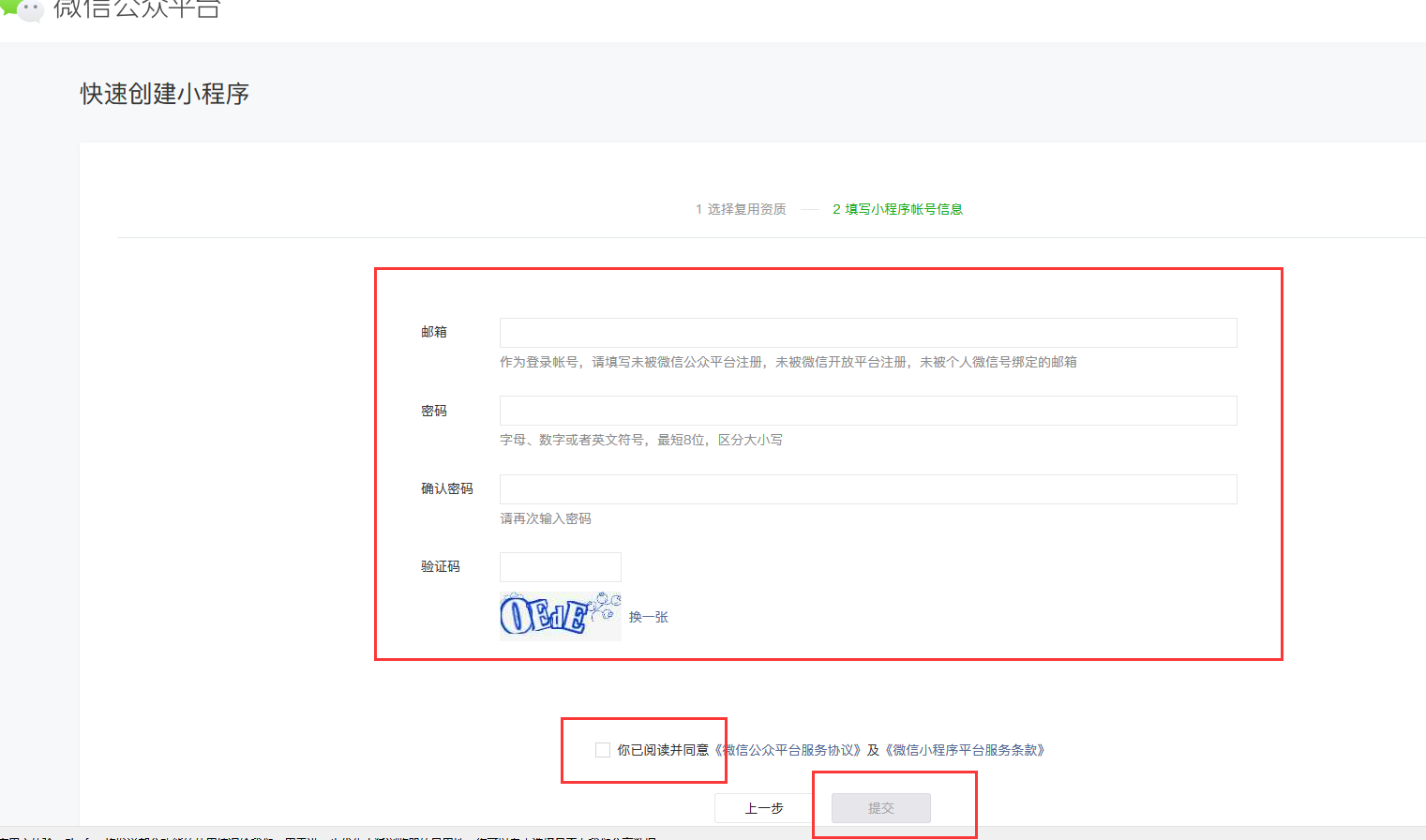Select step 2 填写小程序帐号信息

pos(897,209)
